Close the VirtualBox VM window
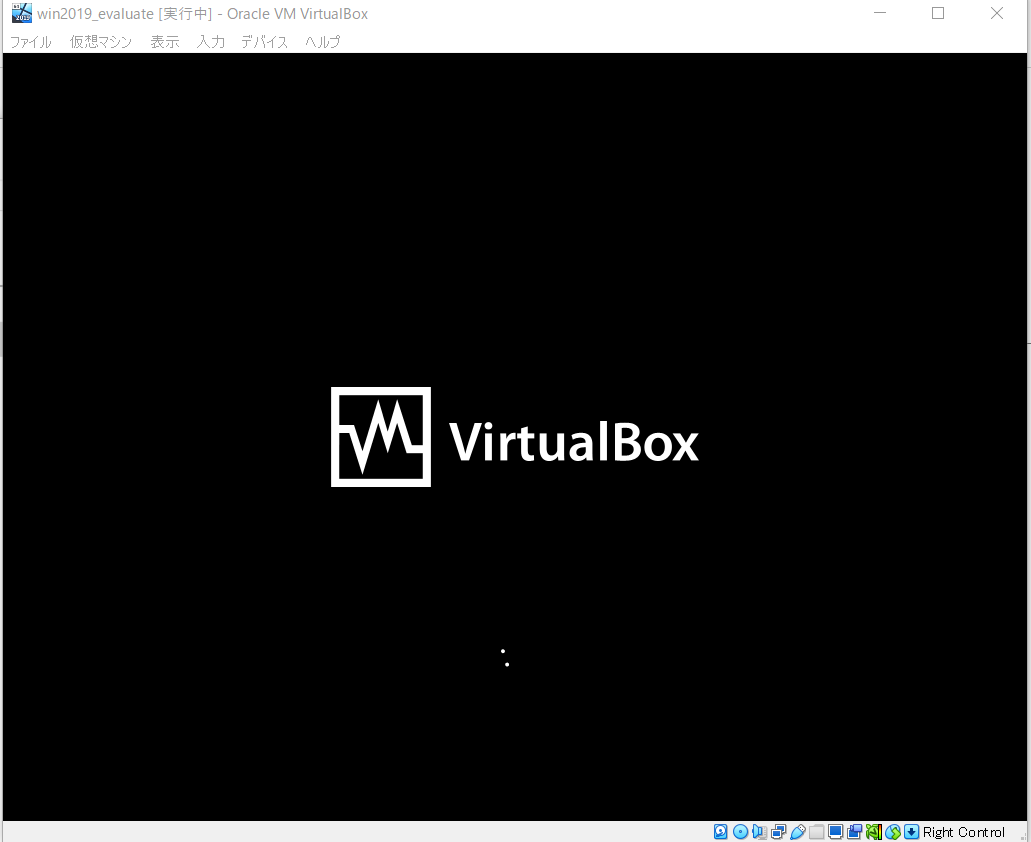Image resolution: width=1031 pixels, height=842 pixels. click(997, 13)
